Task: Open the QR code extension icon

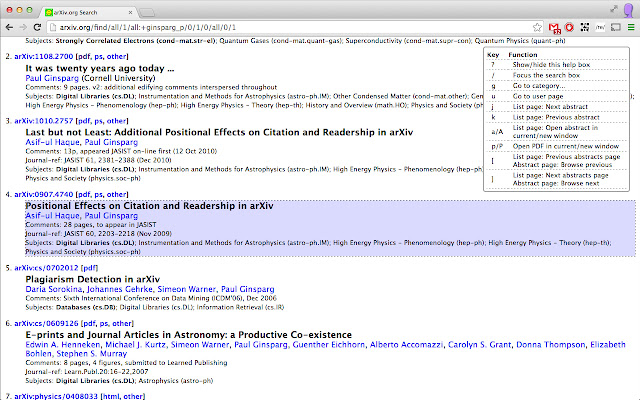Action: 585,27
